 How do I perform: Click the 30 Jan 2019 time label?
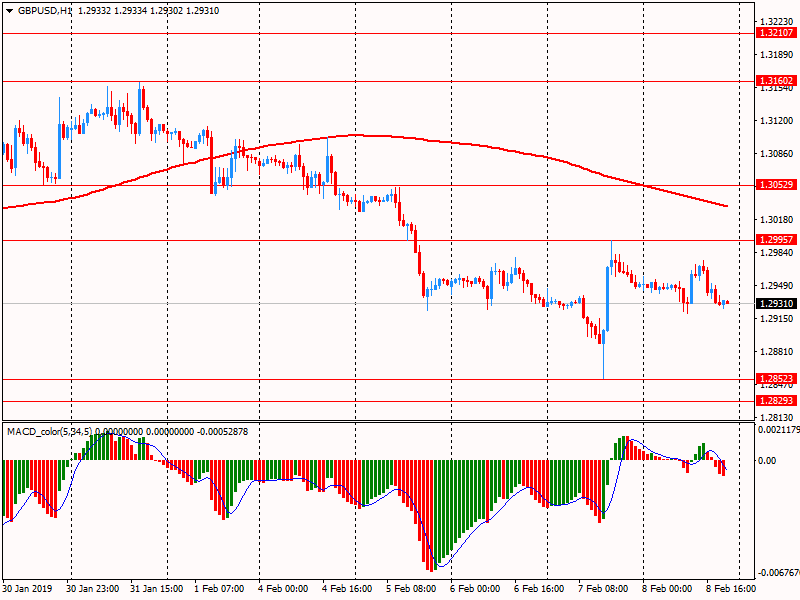[27, 588]
